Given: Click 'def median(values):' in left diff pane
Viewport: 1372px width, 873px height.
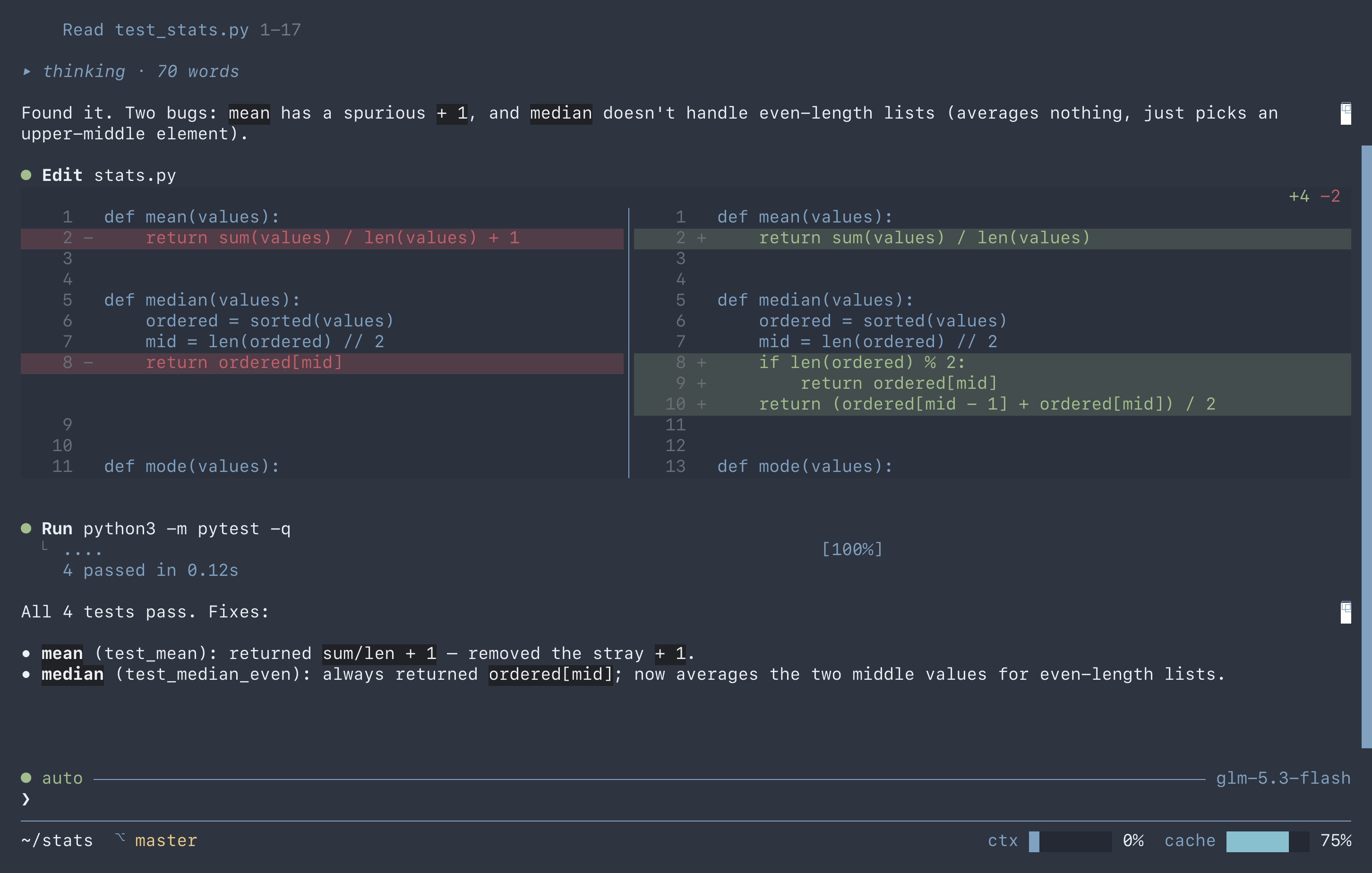Looking at the screenshot, I should 202,300.
